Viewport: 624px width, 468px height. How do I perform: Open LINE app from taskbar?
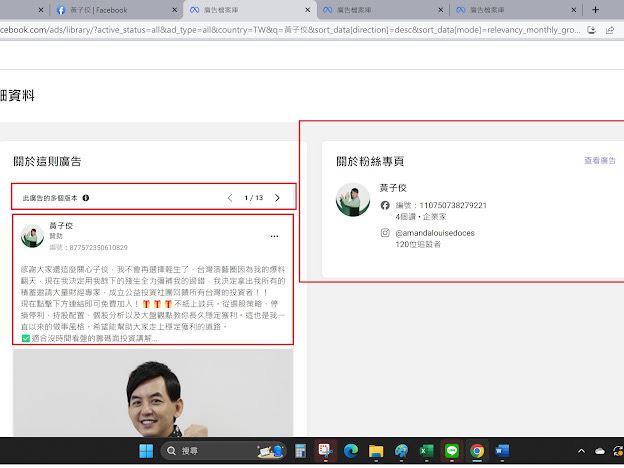(x=451, y=451)
